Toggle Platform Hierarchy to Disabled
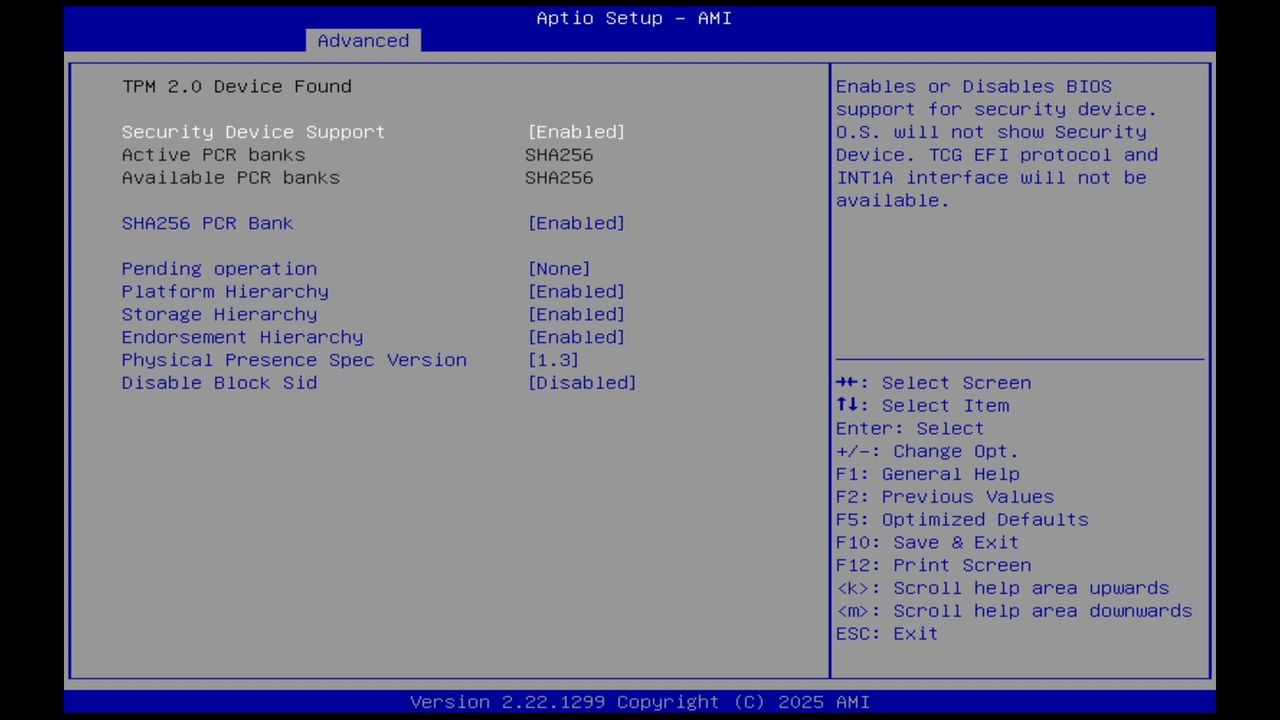Image resolution: width=1280 pixels, height=720 pixels. coord(224,291)
